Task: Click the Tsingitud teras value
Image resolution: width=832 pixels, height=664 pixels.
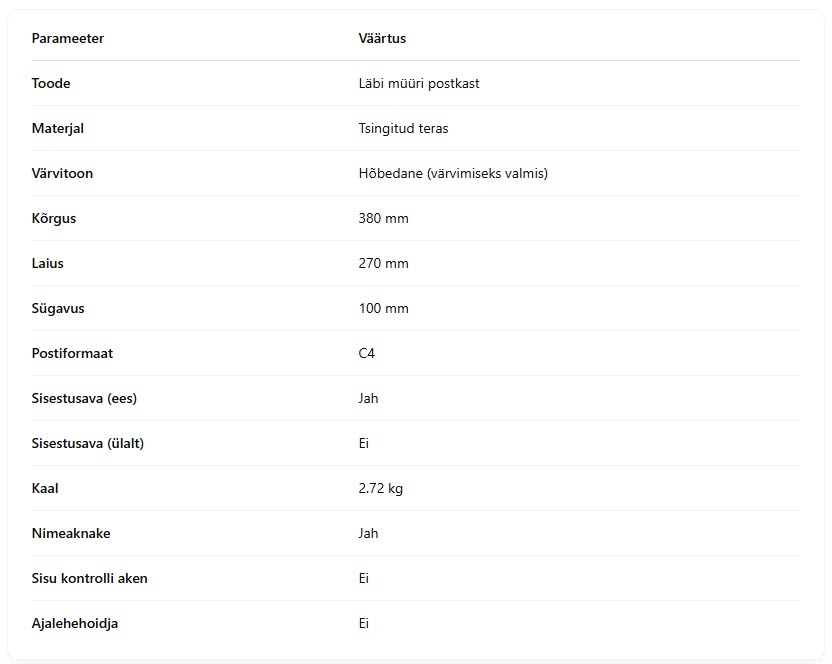Action: coord(403,128)
